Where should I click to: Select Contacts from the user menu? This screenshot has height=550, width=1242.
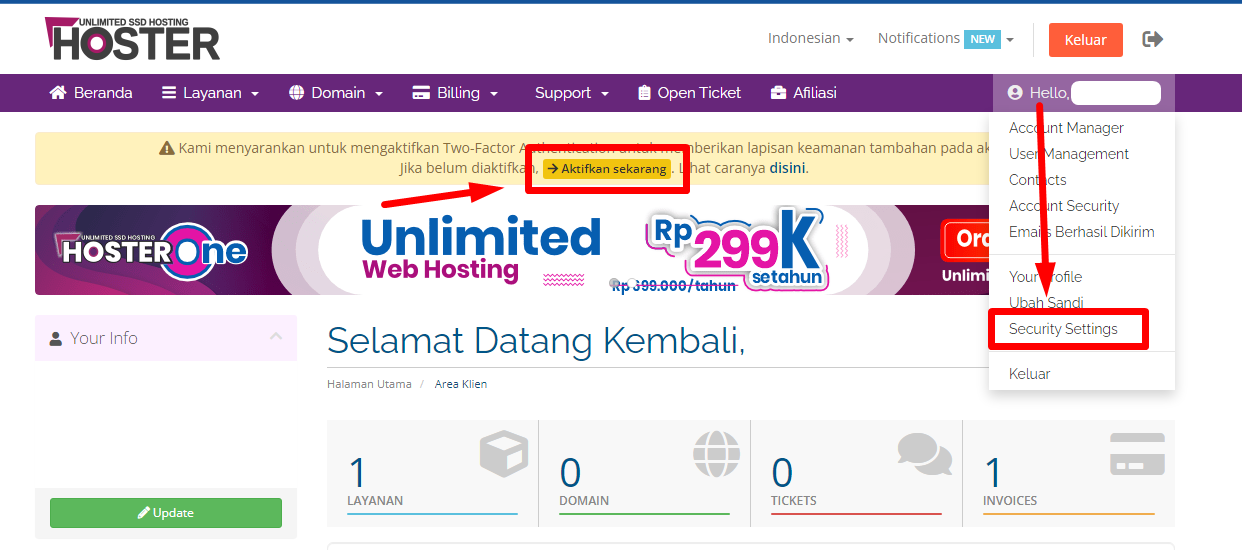pyautogui.click(x=1037, y=180)
